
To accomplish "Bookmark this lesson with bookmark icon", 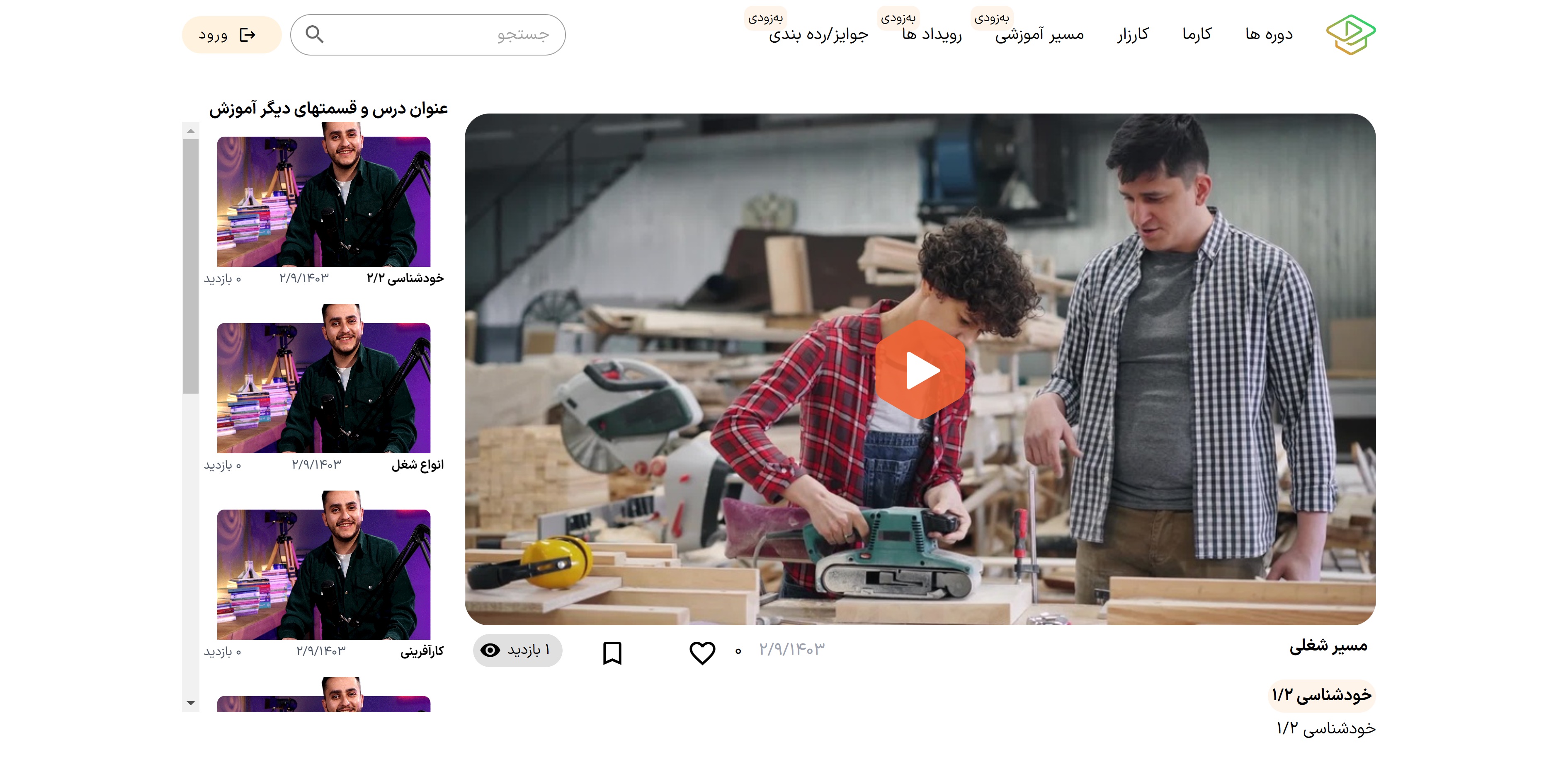I will click(612, 653).
